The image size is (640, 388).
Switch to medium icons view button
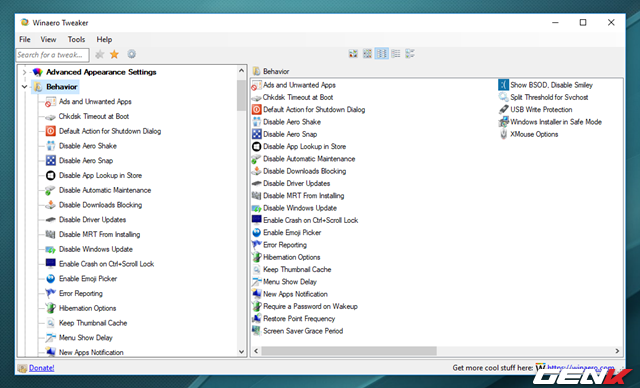click(367, 53)
